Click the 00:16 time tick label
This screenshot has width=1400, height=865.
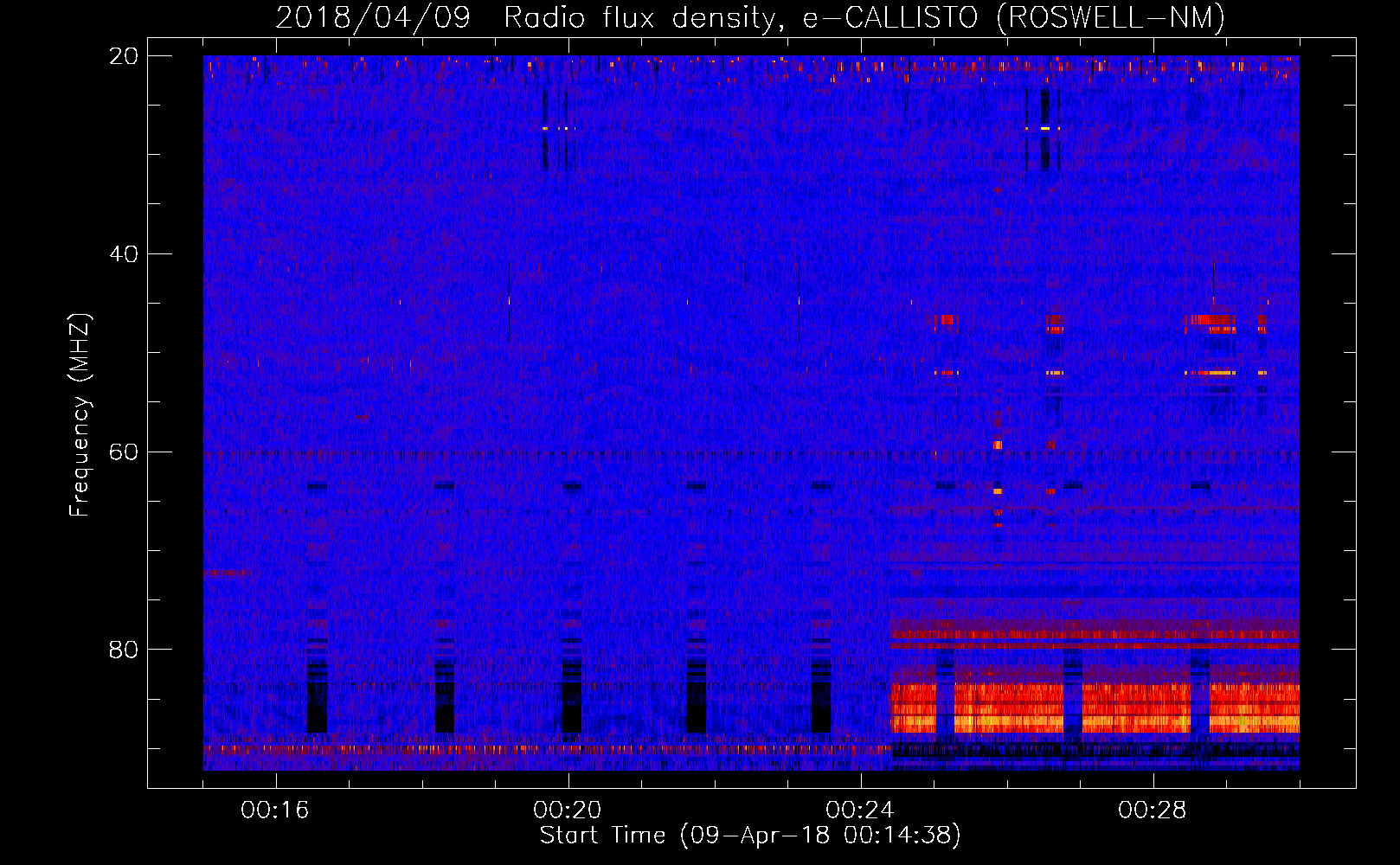(x=275, y=811)
